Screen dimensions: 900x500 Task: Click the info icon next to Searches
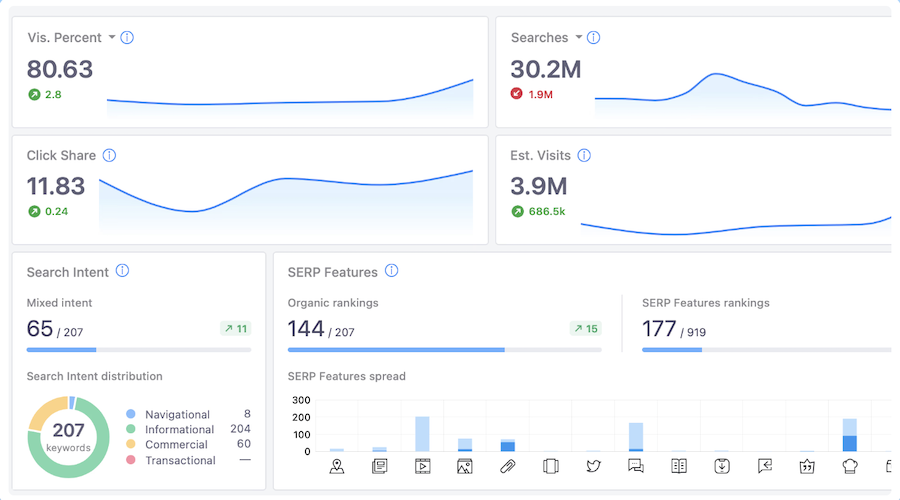click(593, 37)
